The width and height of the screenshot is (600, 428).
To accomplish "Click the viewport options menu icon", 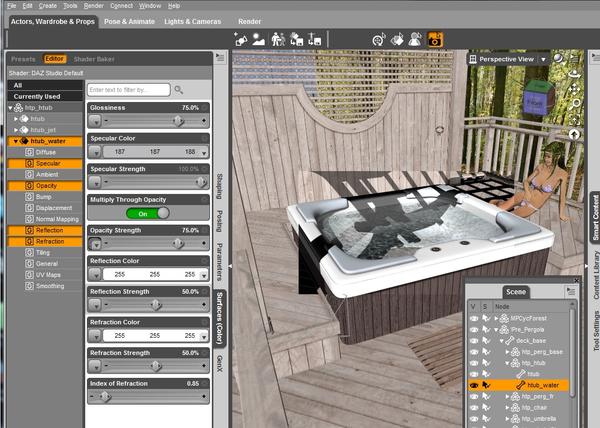I will pos(574,59).
